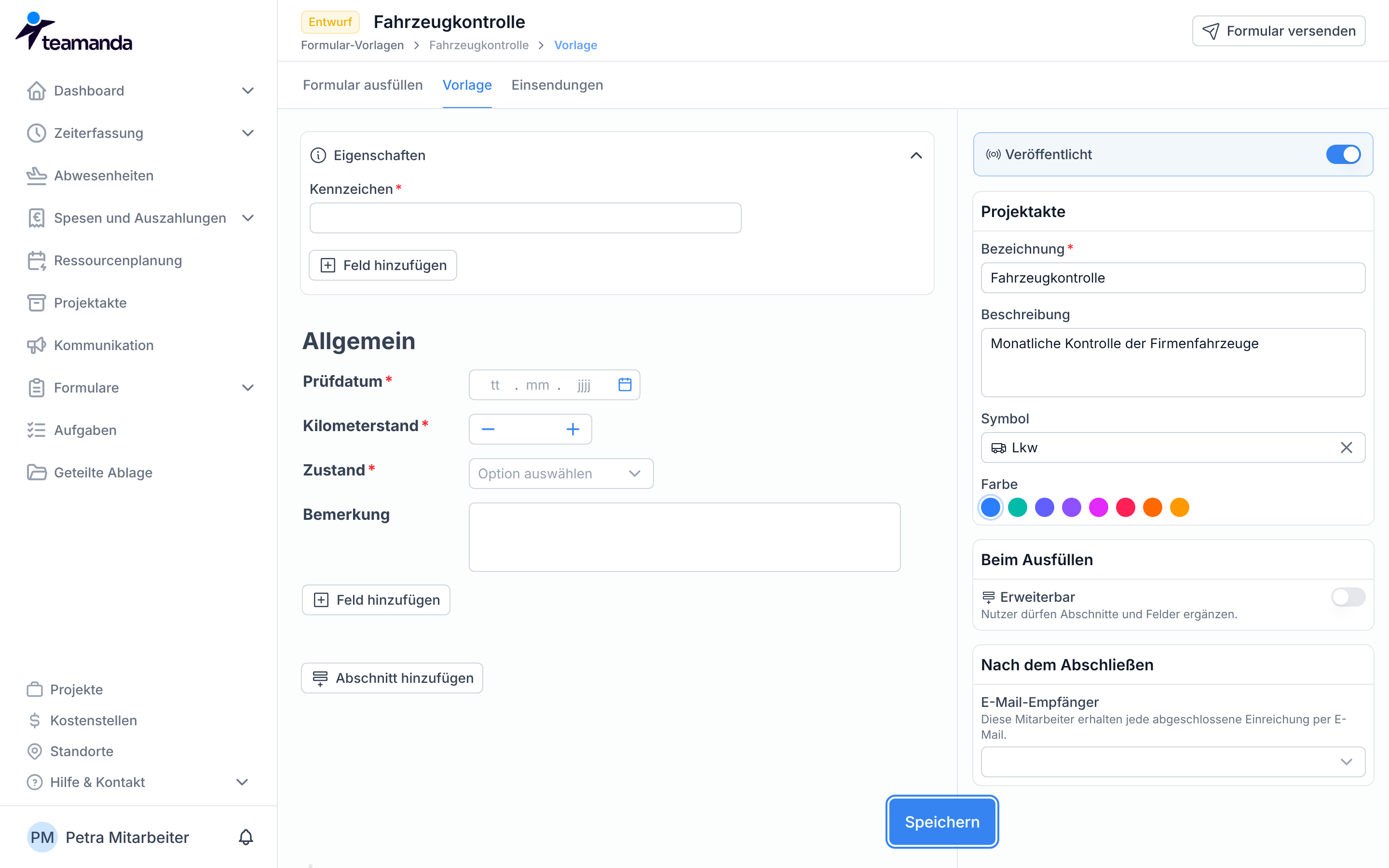This screenshot has width=1389, height=868.
Task: Click Feld hinzufügen in Allgemein section
Action: coord(376,600)
